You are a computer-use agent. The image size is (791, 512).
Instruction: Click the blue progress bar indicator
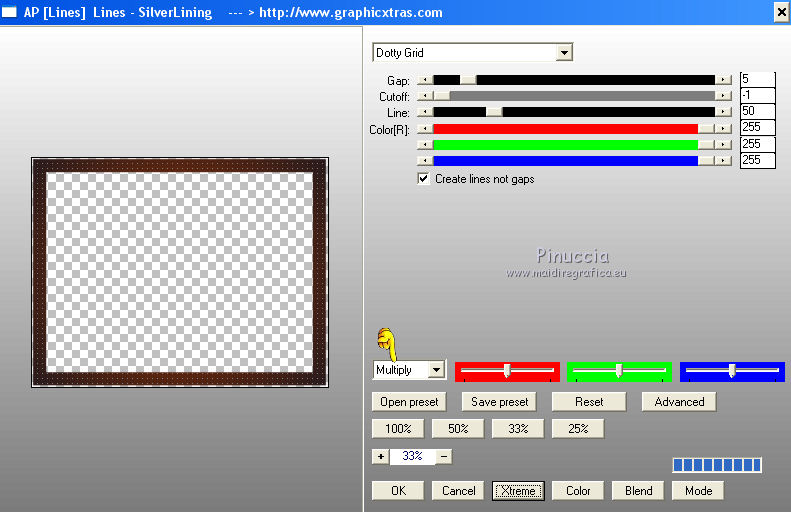tap(717, 465)
